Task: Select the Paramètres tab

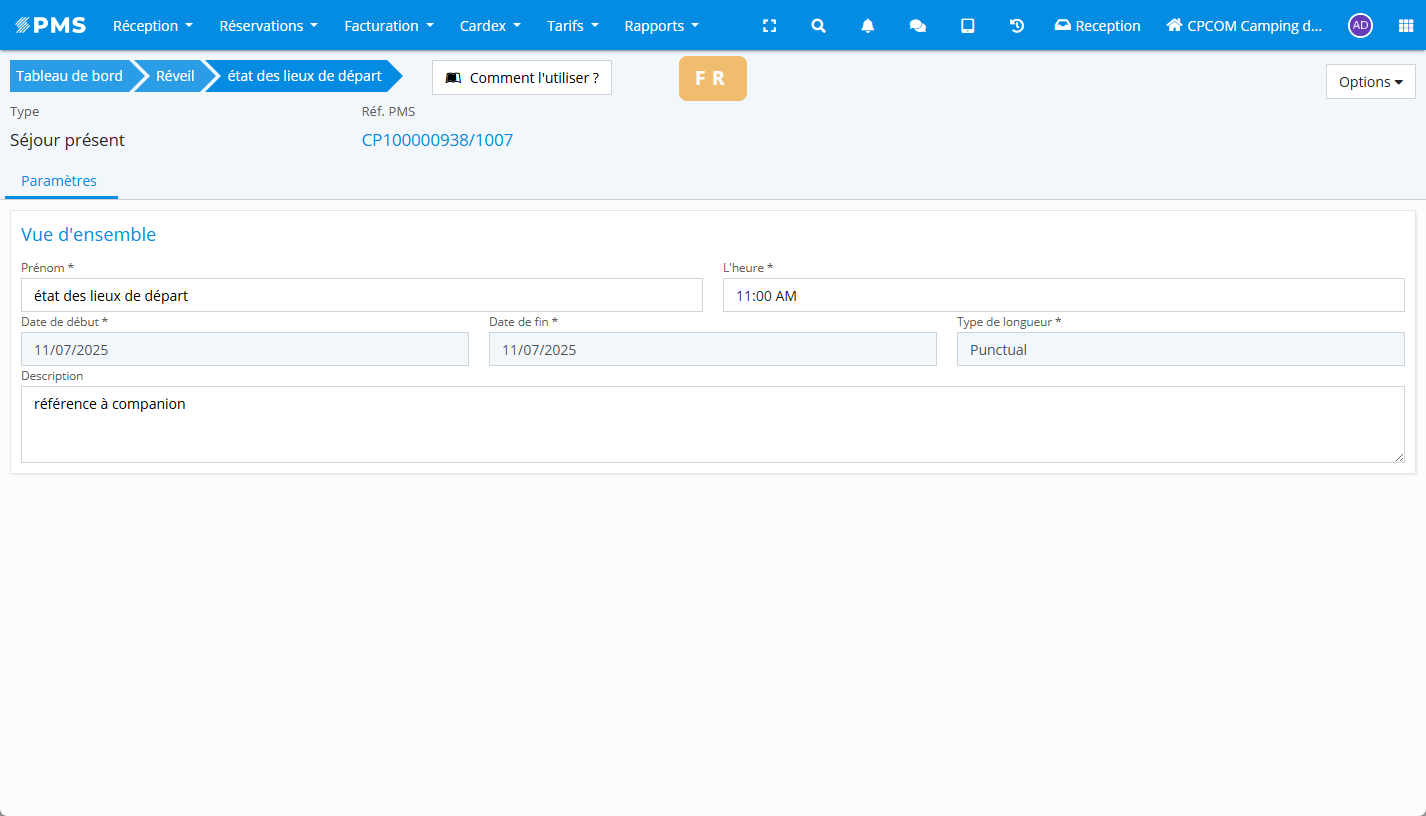Action: pyautogui.click(x=59, y=181)
